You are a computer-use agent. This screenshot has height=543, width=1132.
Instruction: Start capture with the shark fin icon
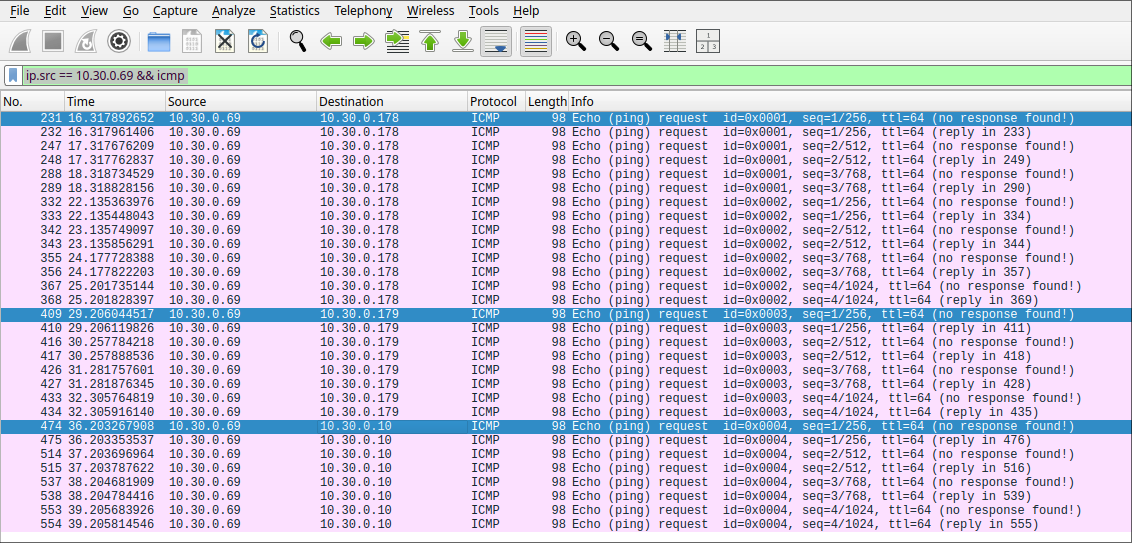pyautogui.click(x=19, y=41)
